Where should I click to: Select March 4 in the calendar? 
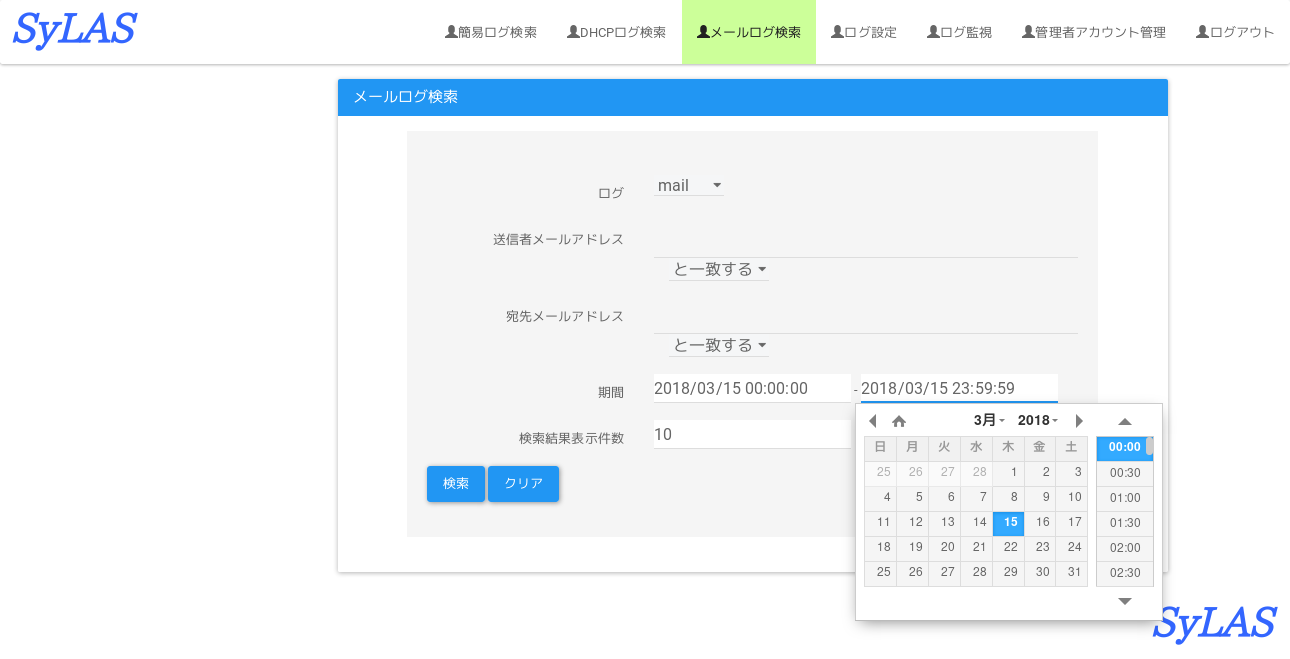881,497
